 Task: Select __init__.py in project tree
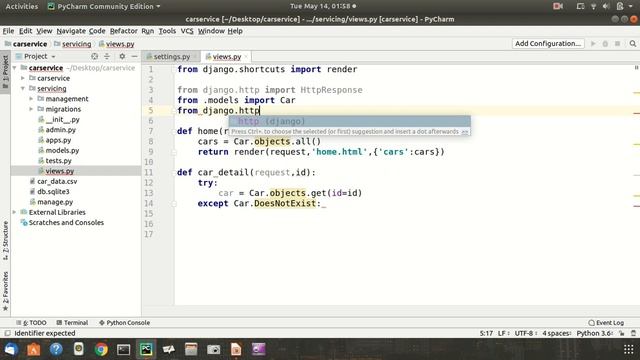point(62,120)
